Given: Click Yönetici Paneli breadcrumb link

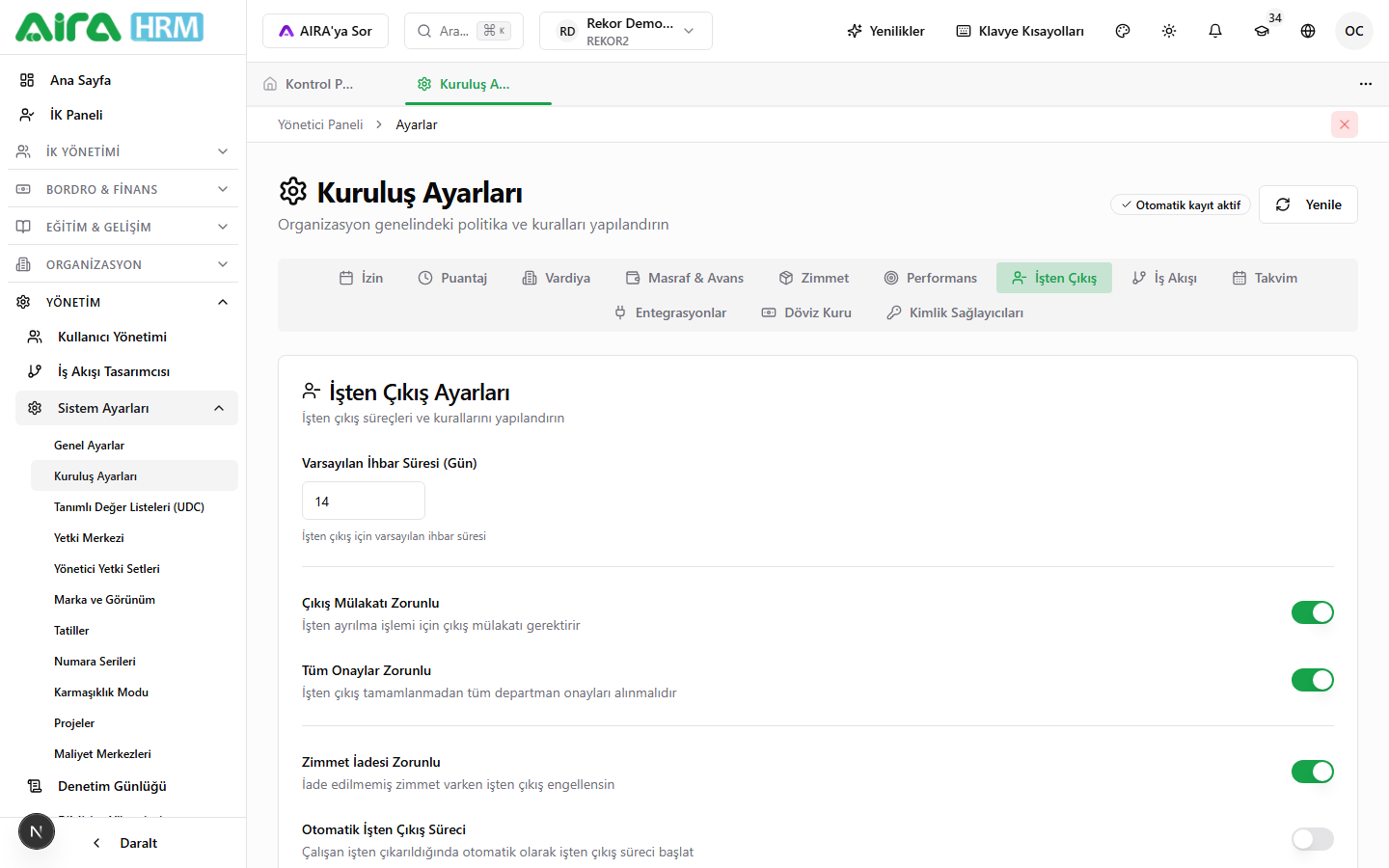Looking at the screenshot, I should (320, 124).
